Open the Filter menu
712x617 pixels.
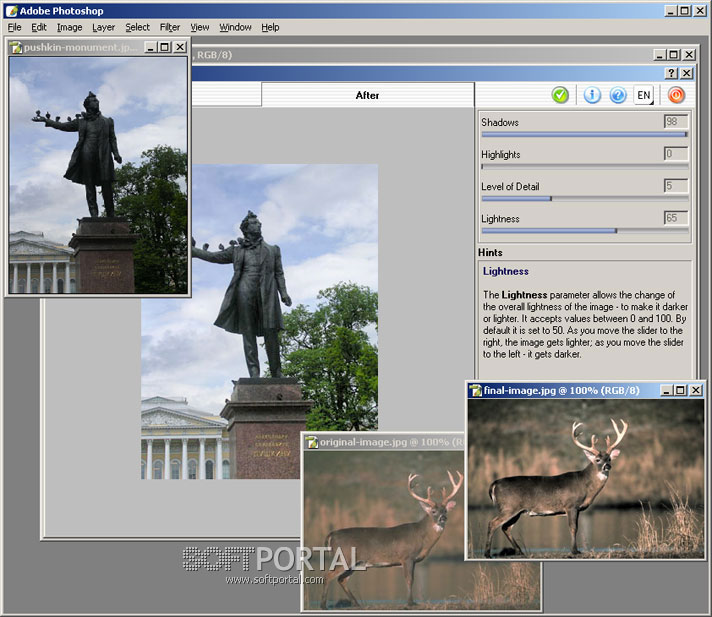point(170,27)
